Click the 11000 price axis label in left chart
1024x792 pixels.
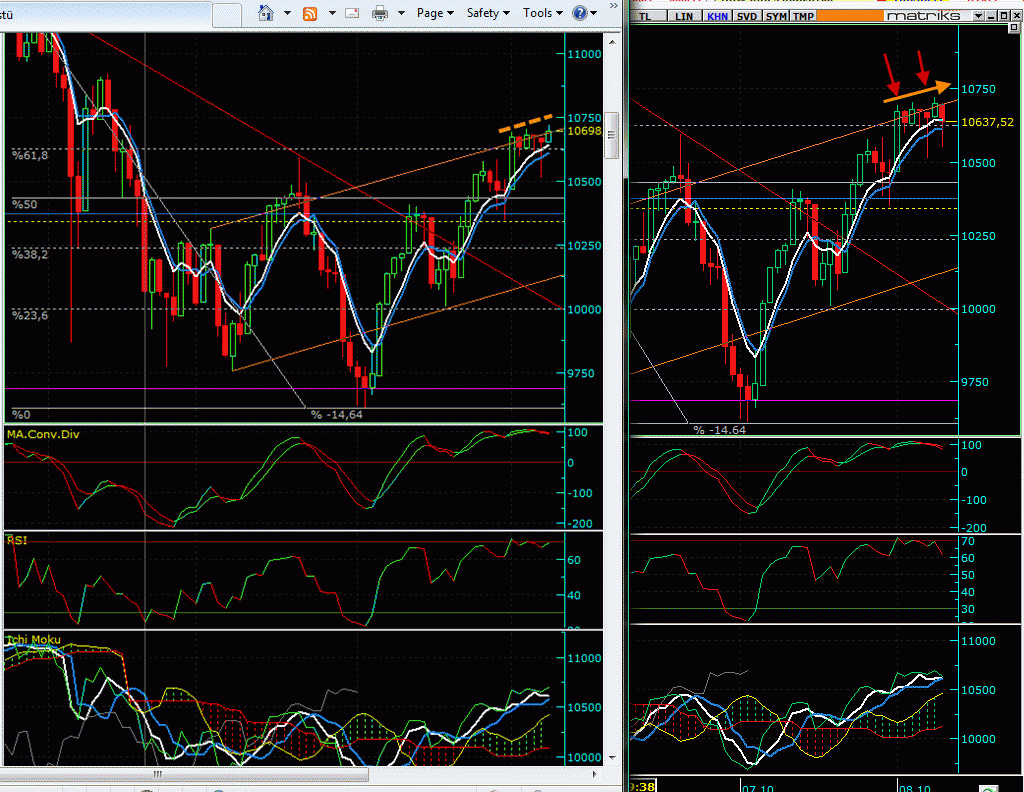pos(584,54)
